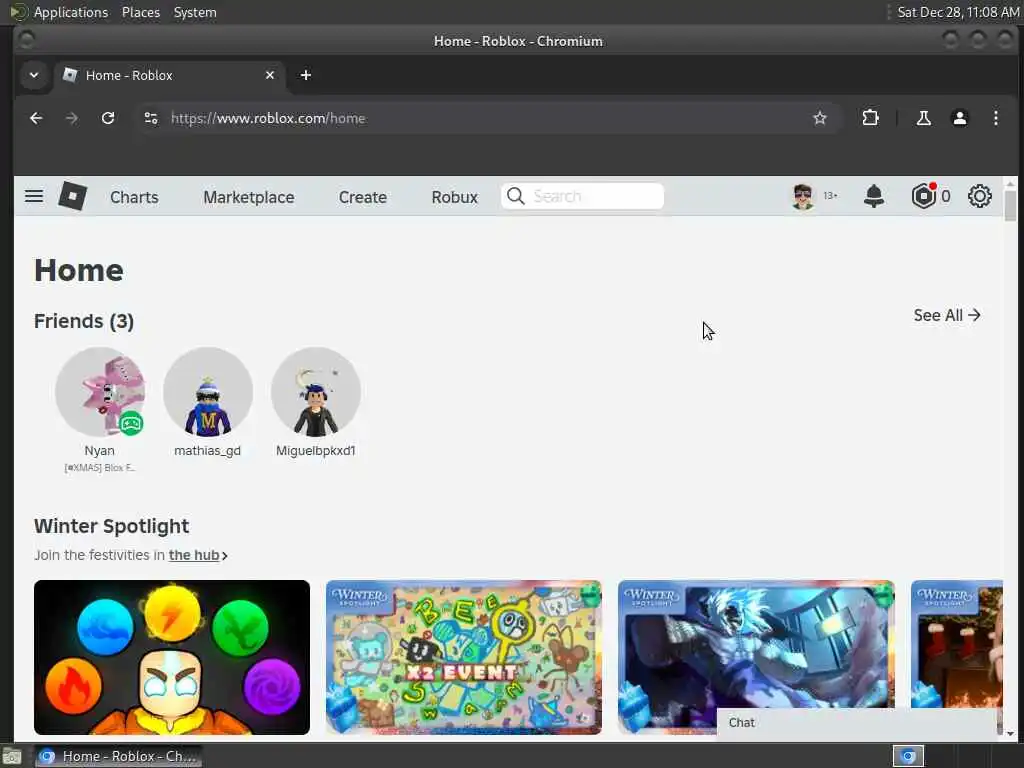
Task: Open the hamburger navigation menu
Action: [x=34, y=196]
